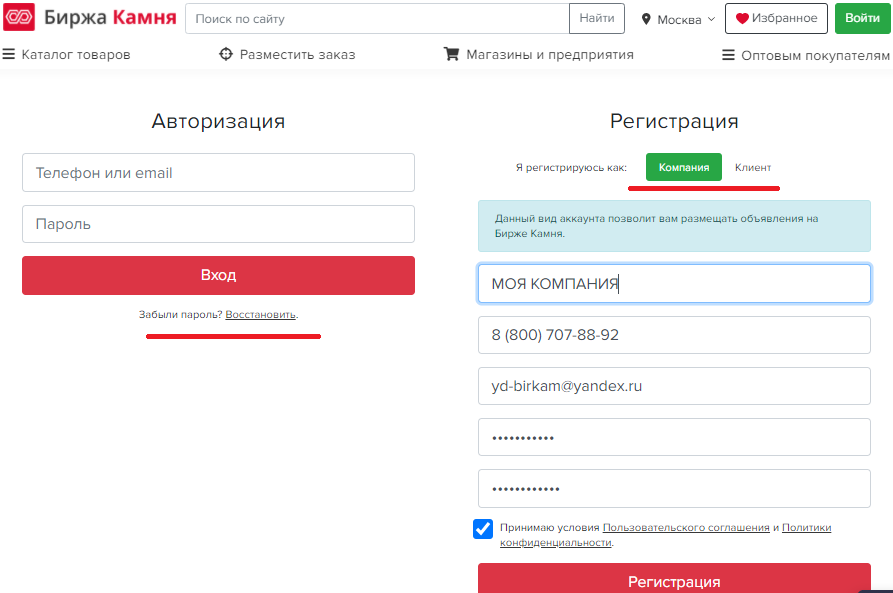This screenshot has height=593, width=893.
Task: Click the Биржа Камня logo icon
Action: (19, 17)
